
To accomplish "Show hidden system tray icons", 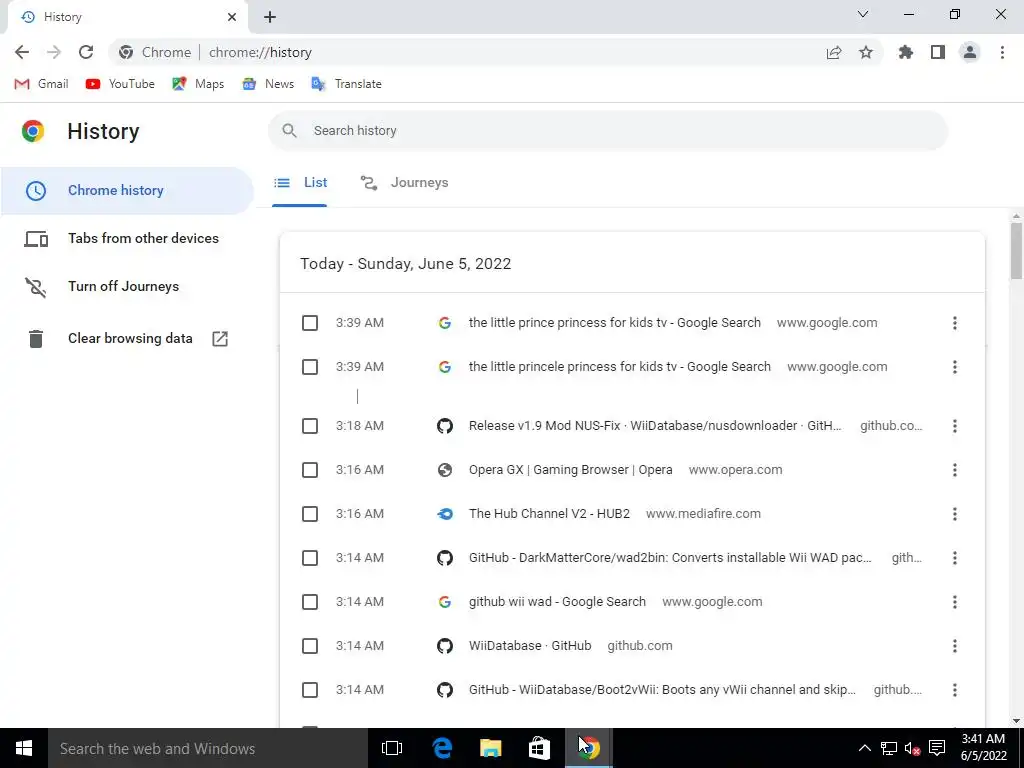I will pos(864,748).
